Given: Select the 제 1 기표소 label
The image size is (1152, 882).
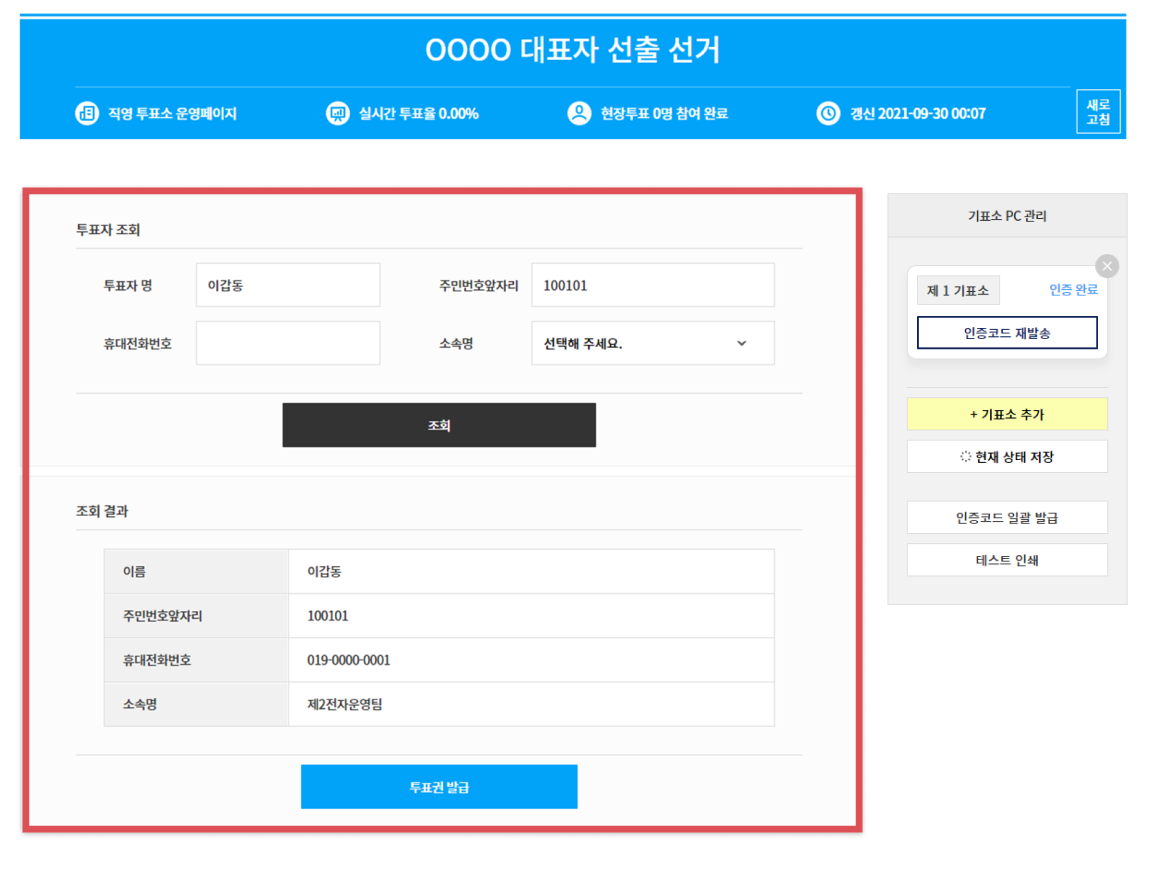Looking at the screenshot, I should [x=958, y=290].
